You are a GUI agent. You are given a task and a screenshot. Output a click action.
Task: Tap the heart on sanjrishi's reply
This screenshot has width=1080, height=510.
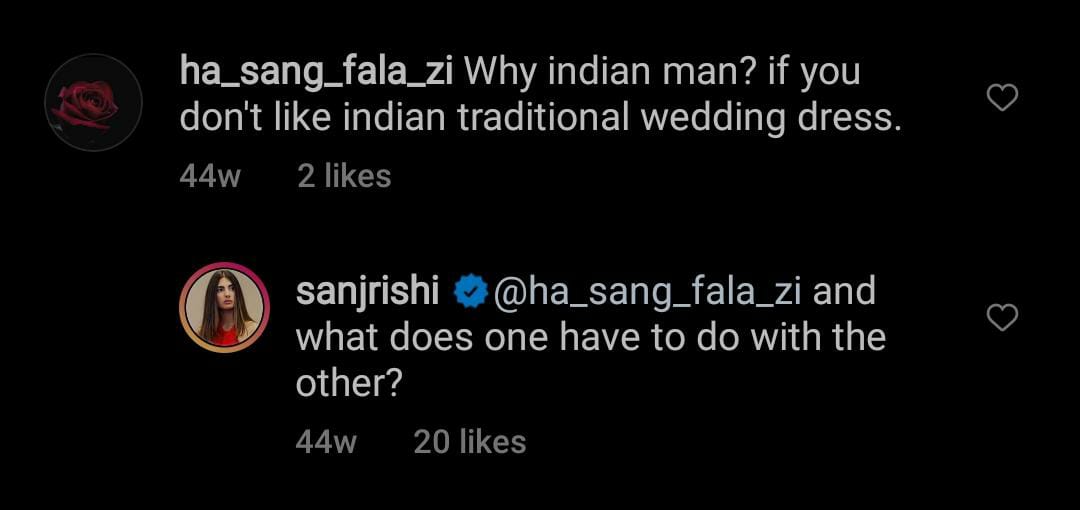1002,318
